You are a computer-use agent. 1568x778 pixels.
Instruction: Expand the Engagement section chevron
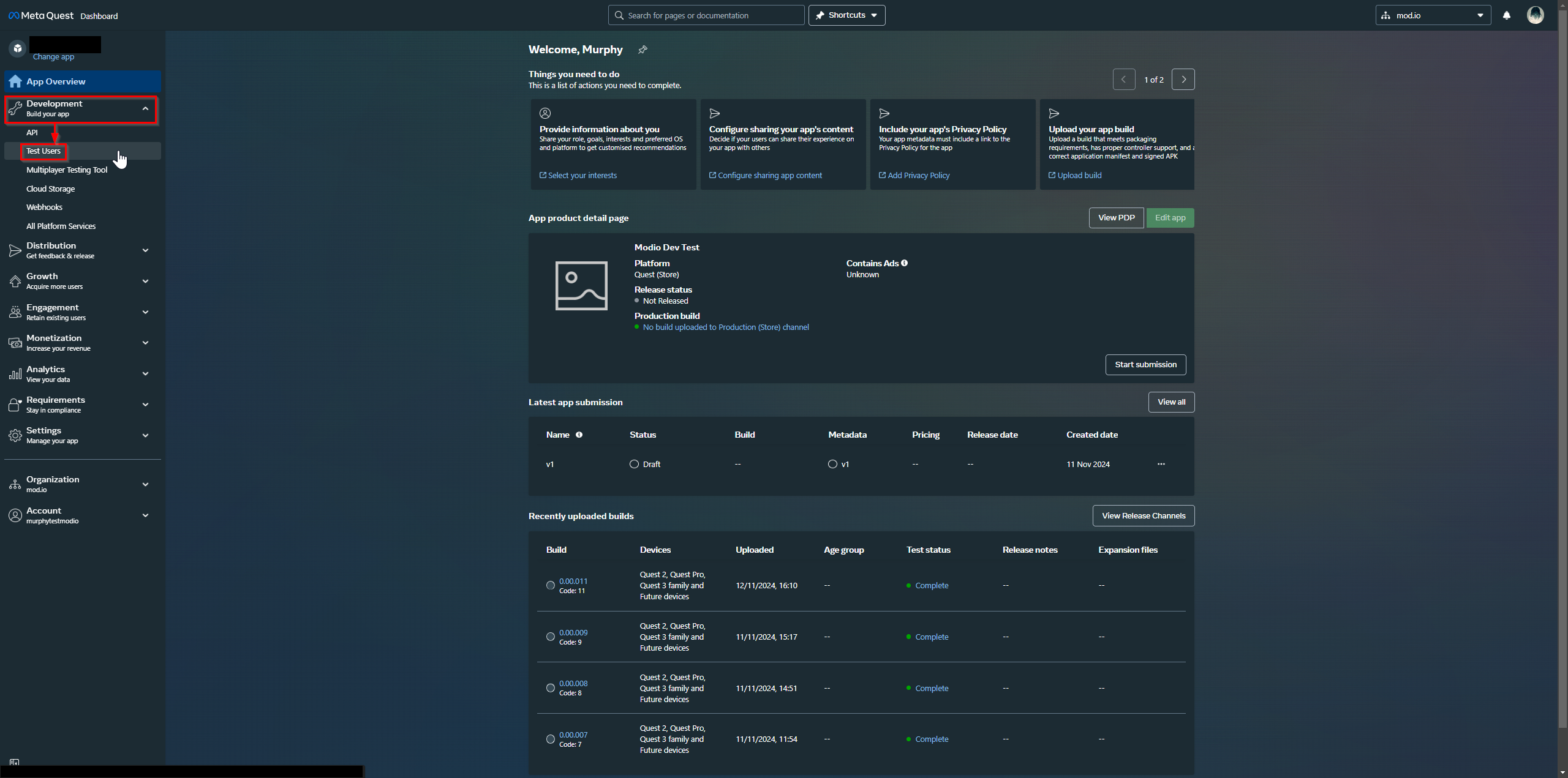pyautogui.click(x=145, y=312)
